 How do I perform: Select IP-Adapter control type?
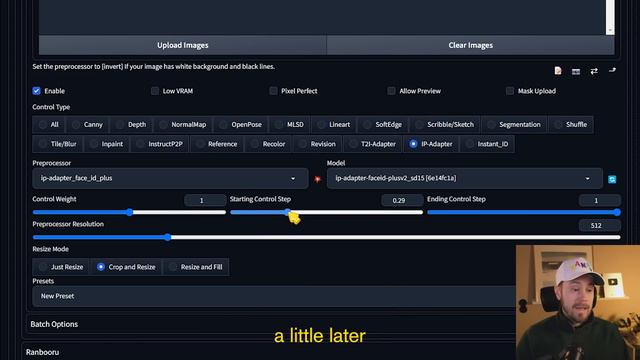pyautogui.click(x=431, y=144)
